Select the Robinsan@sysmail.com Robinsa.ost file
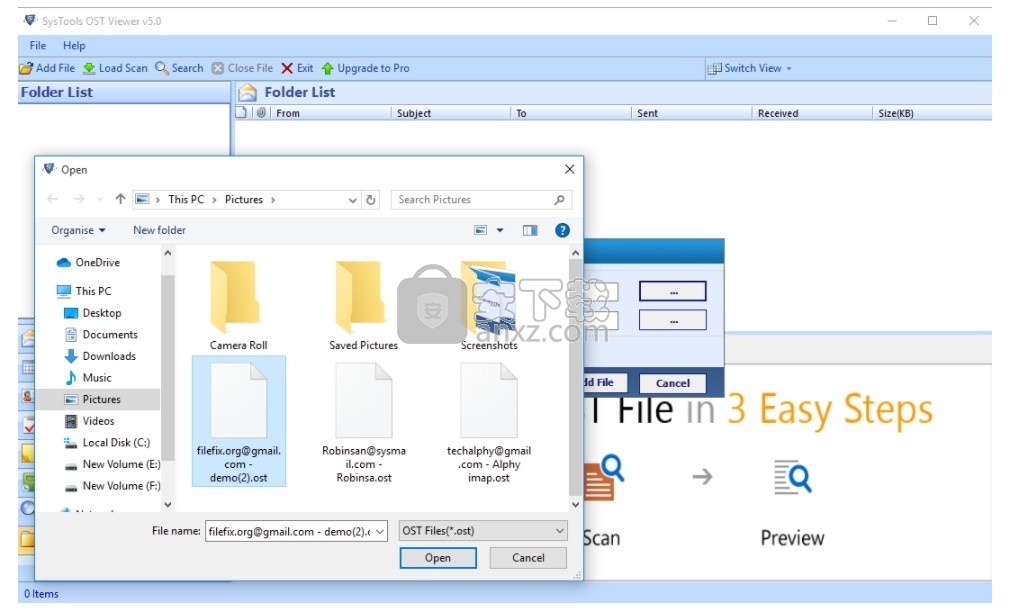Image resolution: width=1010 pixels, height=611 pixels. 364,422
